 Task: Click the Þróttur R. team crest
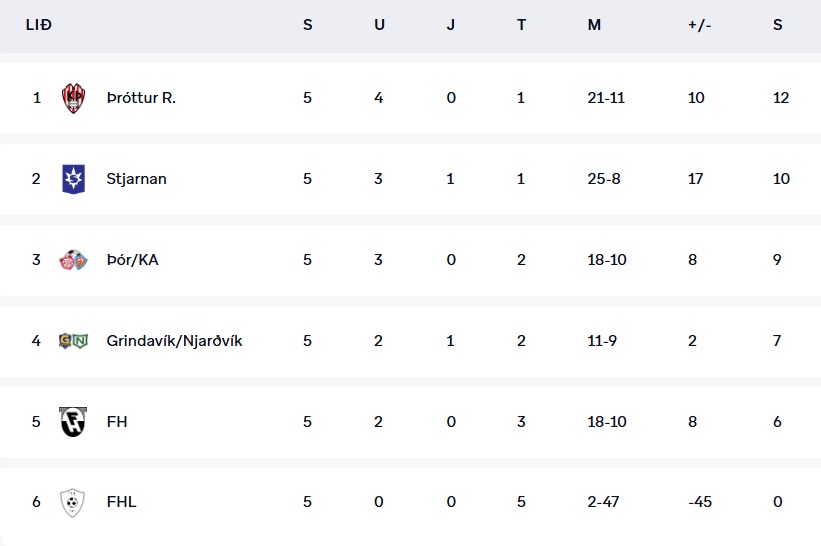coord(74,98)
